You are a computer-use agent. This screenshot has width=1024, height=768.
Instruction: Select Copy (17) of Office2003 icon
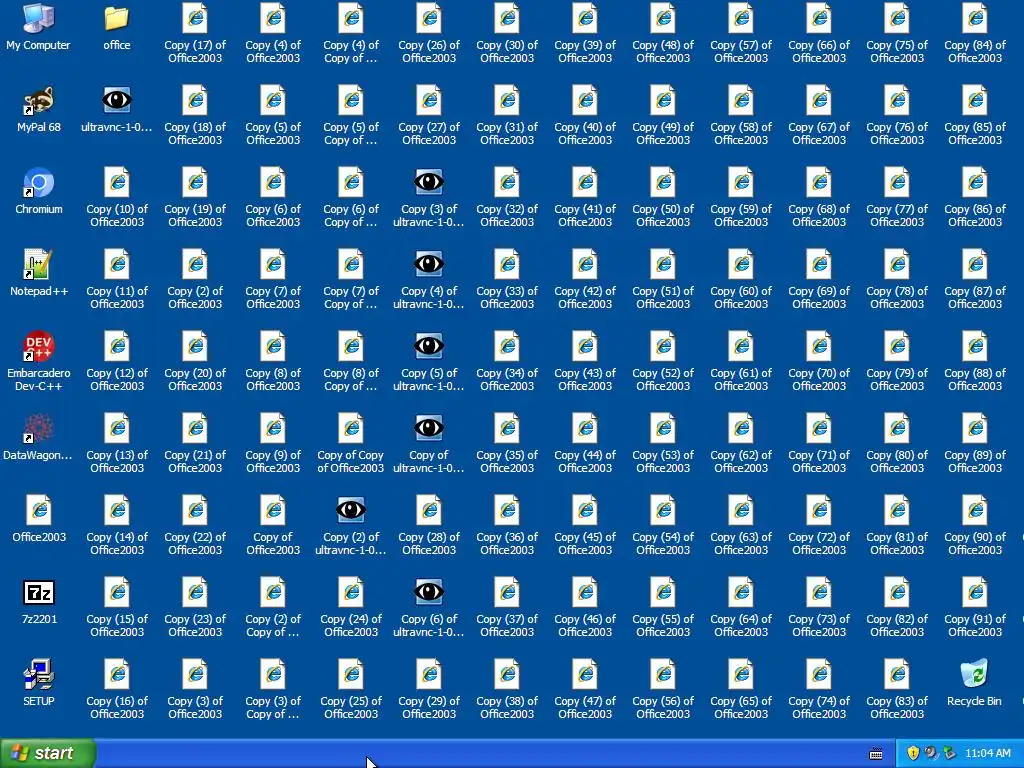click(195, 18)
